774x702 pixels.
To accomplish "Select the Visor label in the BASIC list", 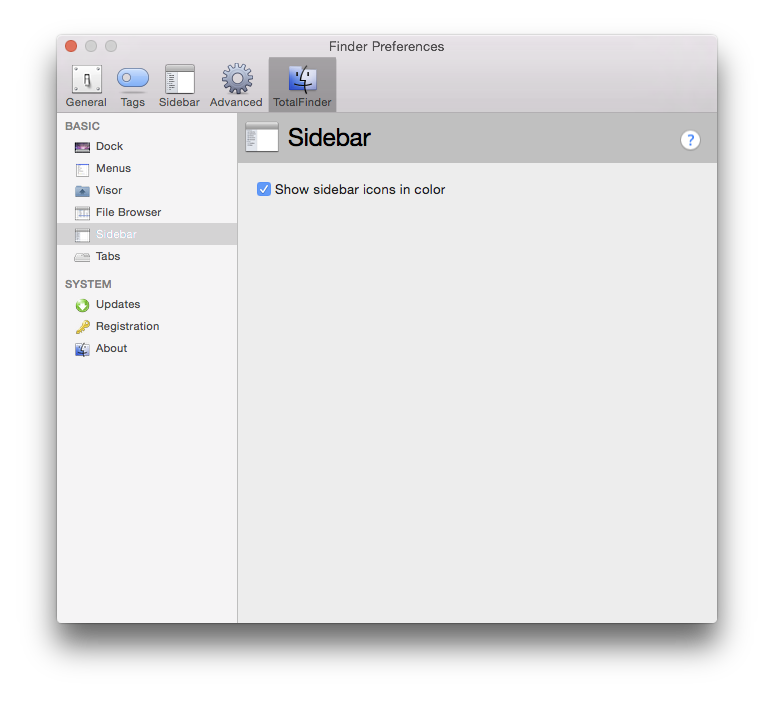I will click(x=109, y=191).
